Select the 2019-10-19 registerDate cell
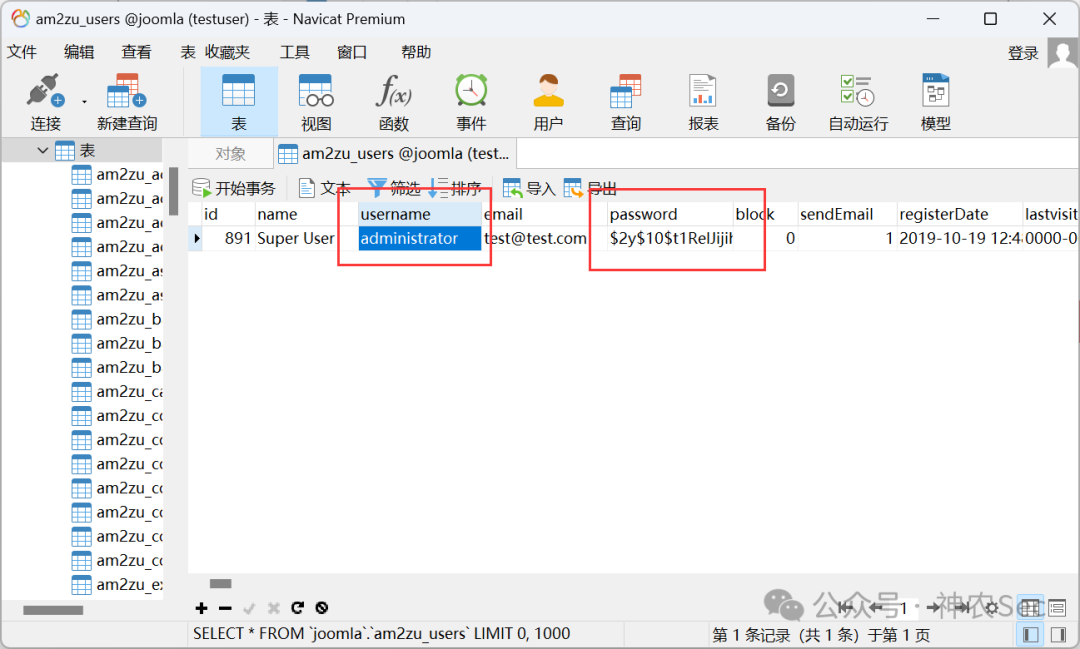The image size is (1080, 649). click(x=960, y=238)
